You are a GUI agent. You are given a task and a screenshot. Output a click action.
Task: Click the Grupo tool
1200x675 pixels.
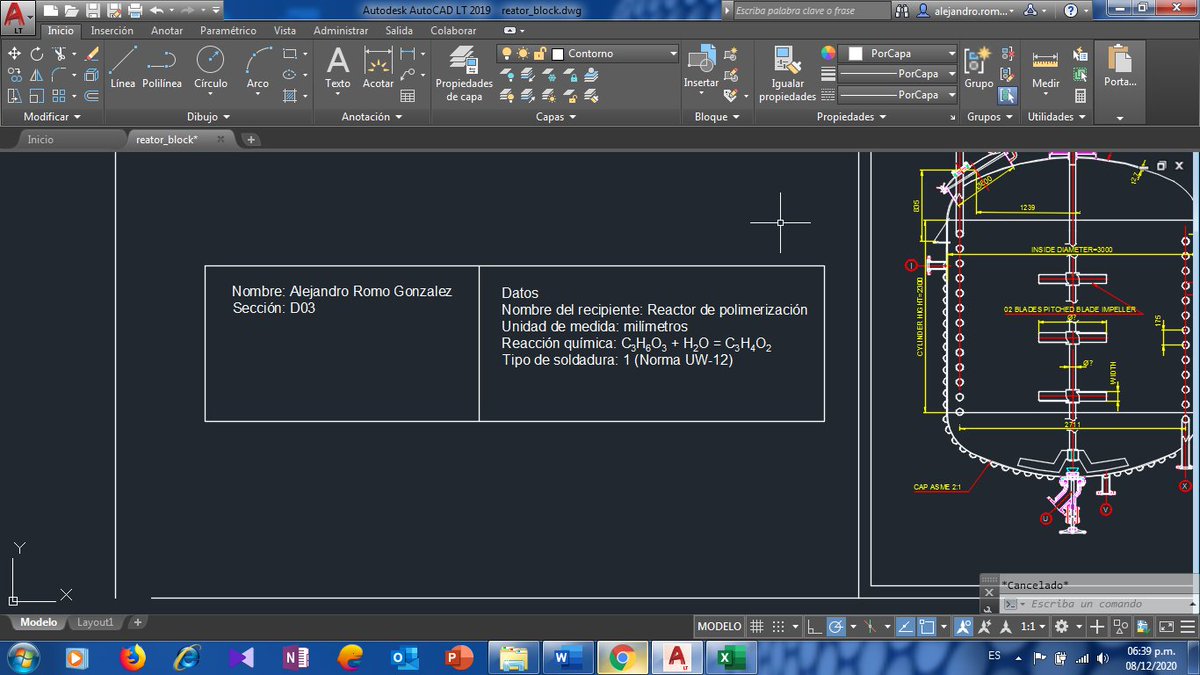pos(978,67)
